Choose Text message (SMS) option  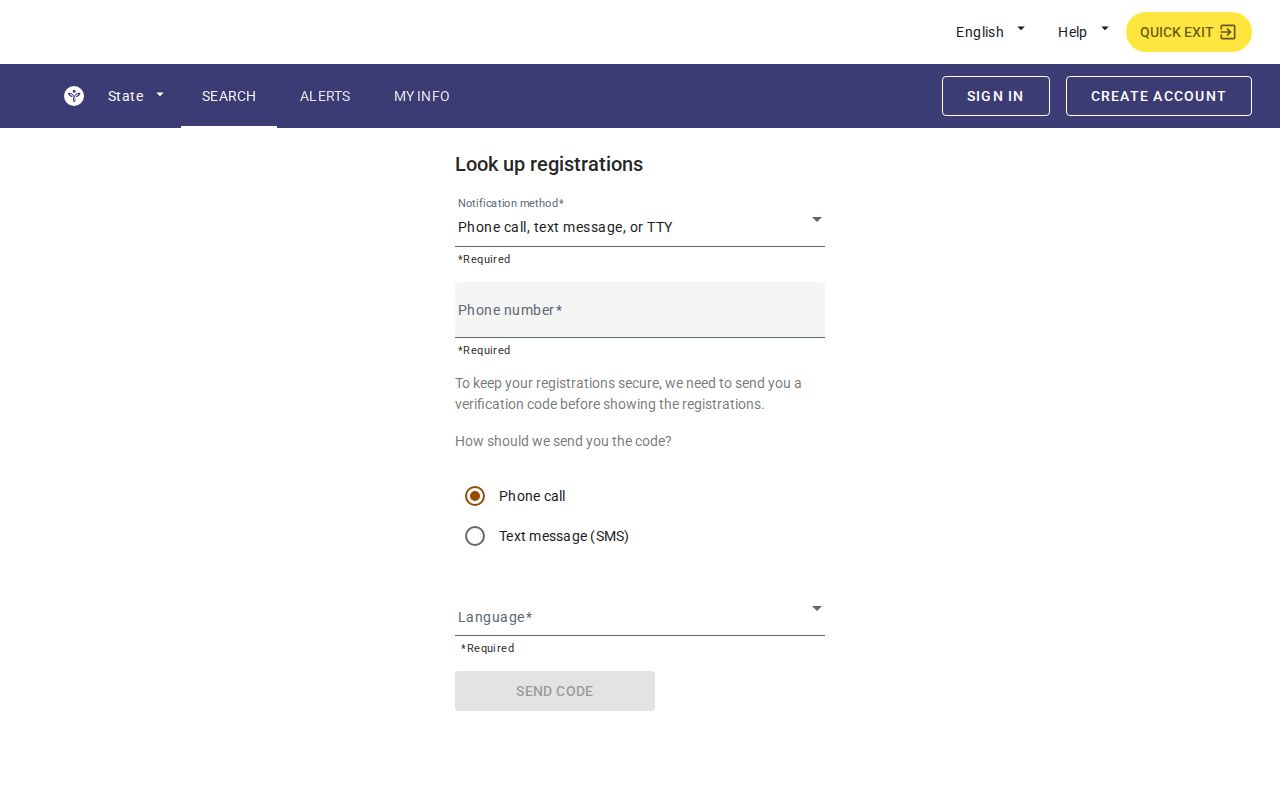(x=475, y=536)
